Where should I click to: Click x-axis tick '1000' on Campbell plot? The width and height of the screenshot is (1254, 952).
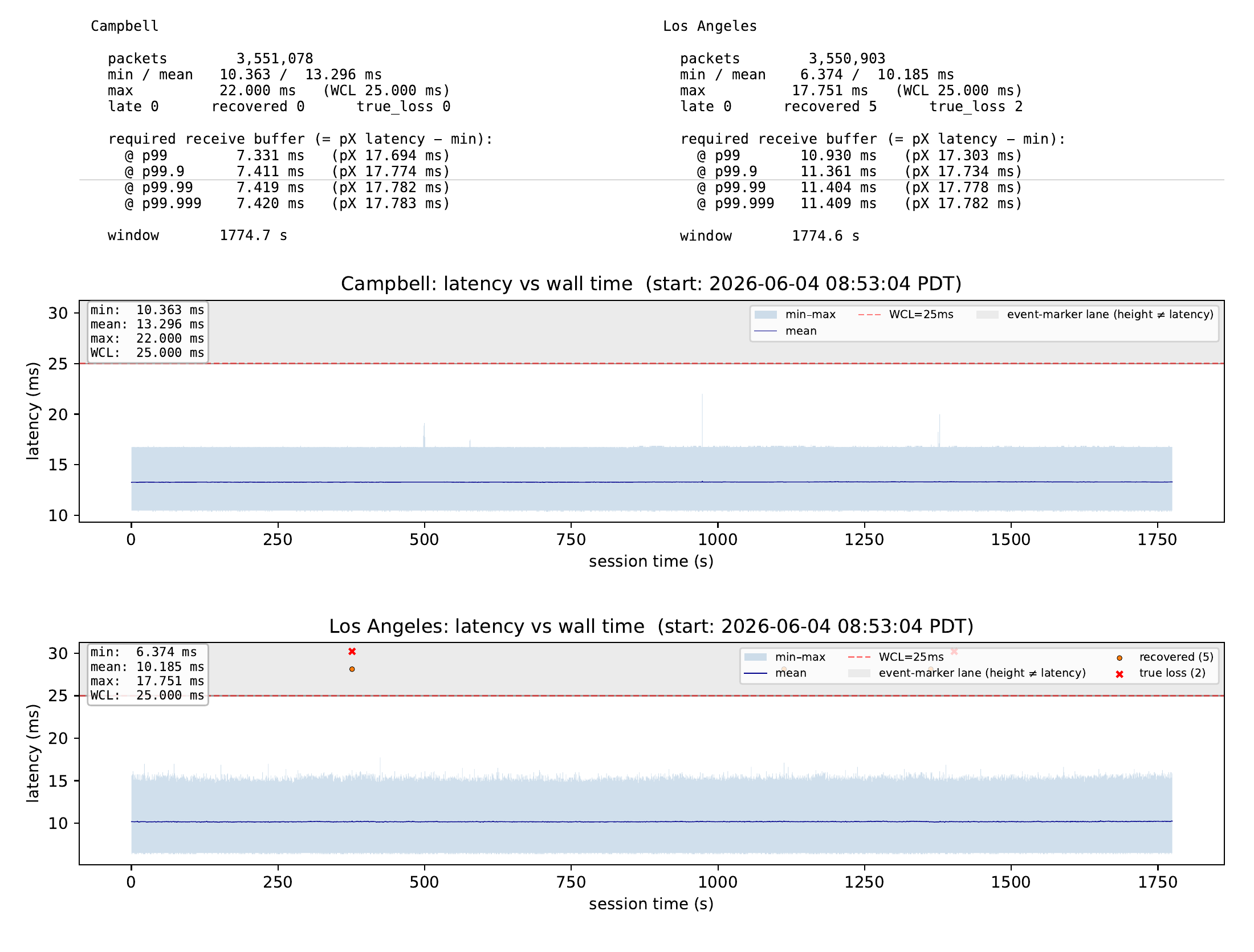pyautogui.click(x=718, y=540)
